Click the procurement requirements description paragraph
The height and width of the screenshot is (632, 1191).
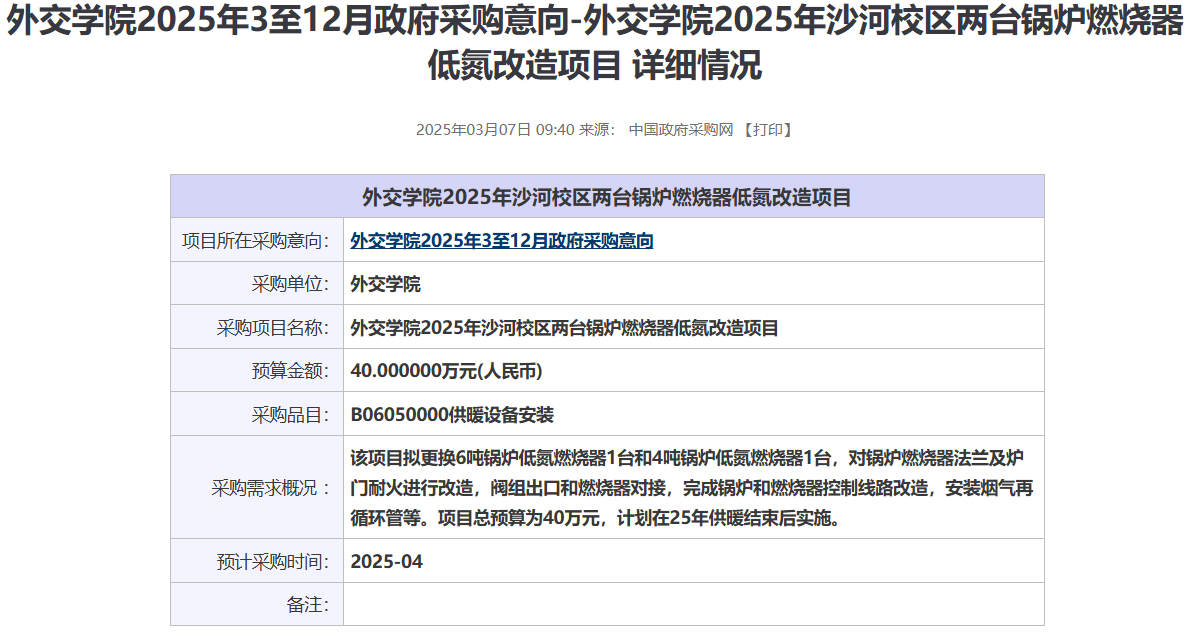[x=691, y=488]
